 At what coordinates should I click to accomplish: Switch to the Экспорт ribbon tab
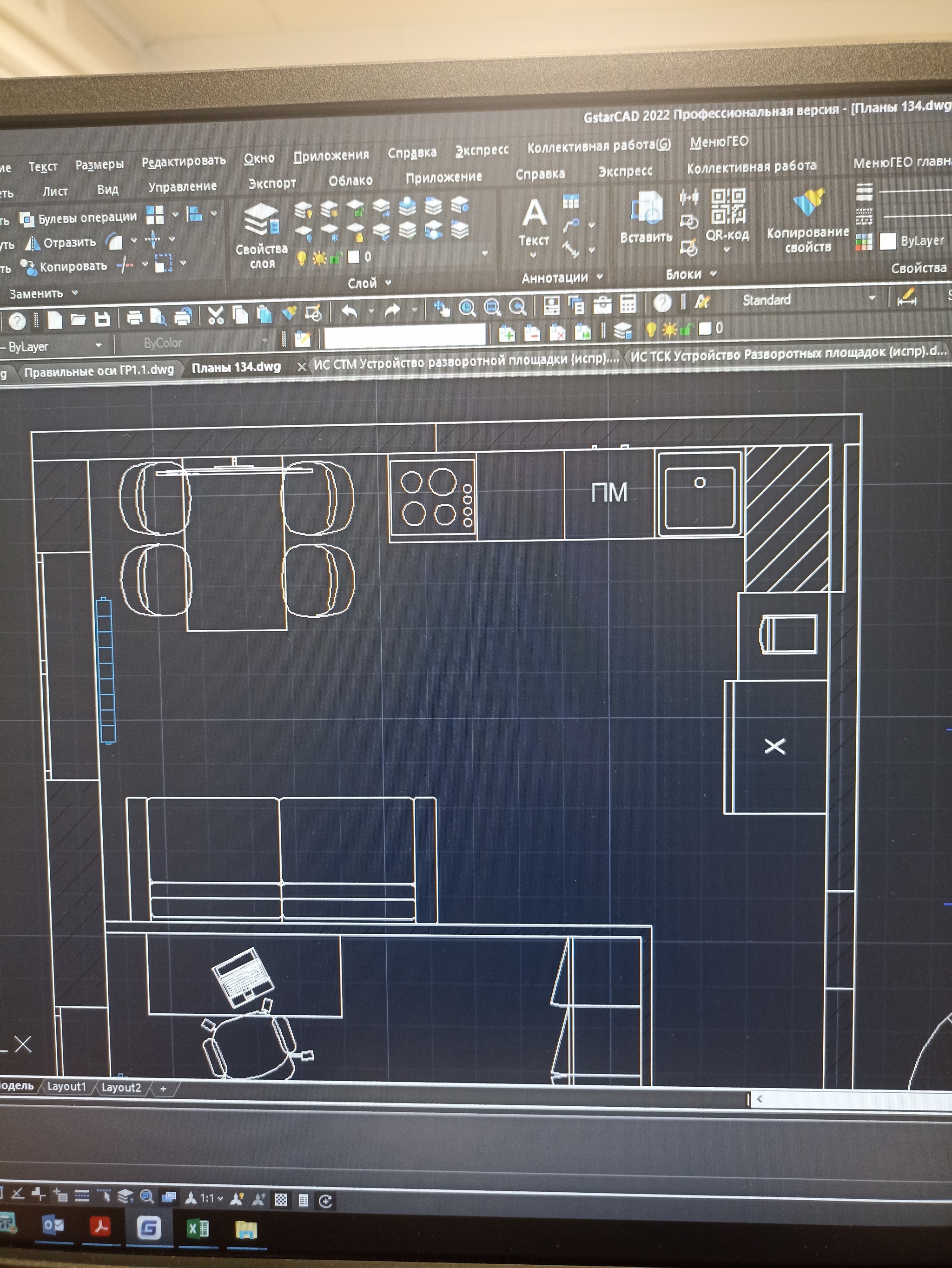[x=272, y=184]
